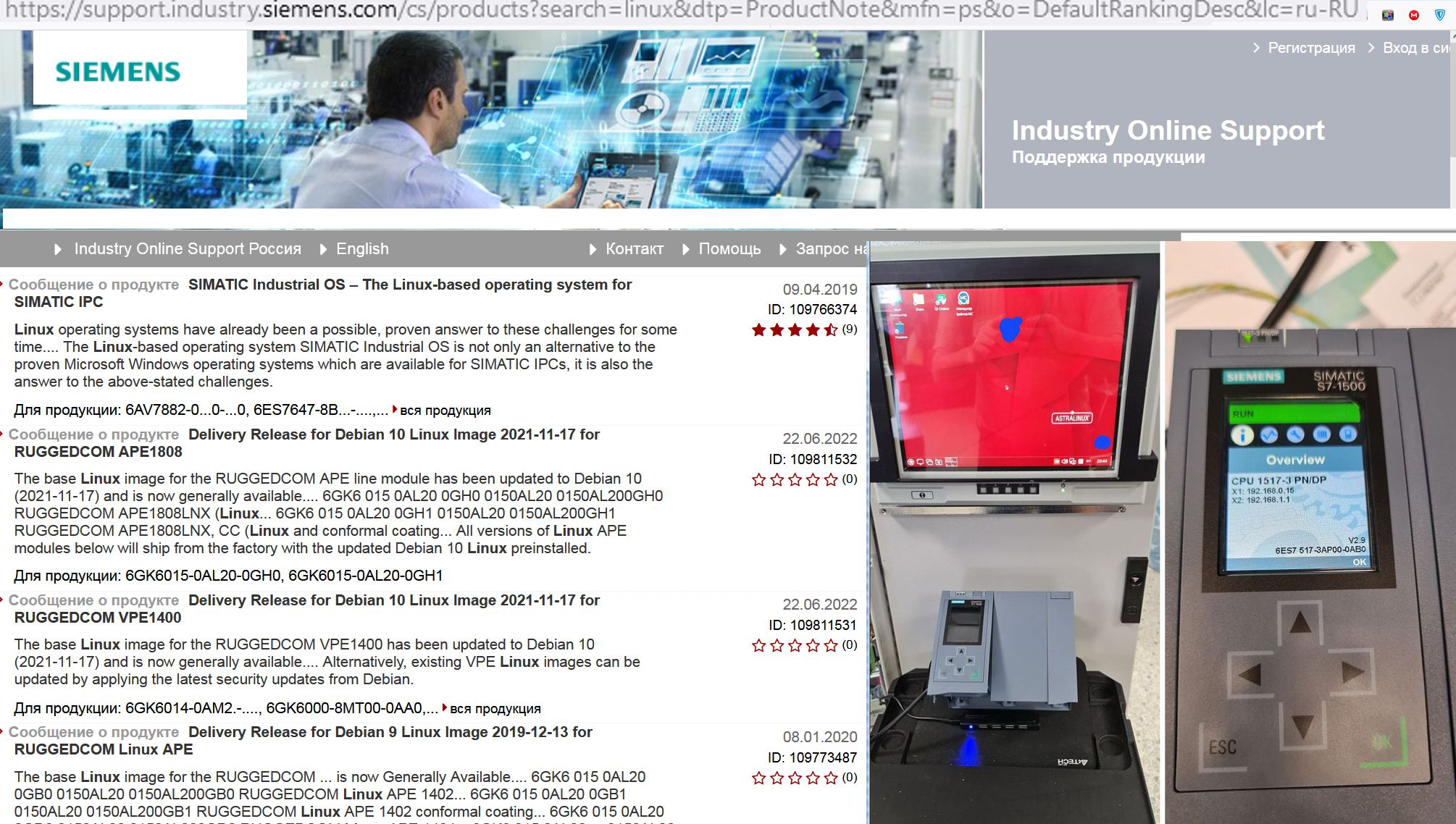Open the Debian 10 RUGGEDCOM APE1808 article
The height and width of the screenshot is (824, 1456).
[307, 443]
